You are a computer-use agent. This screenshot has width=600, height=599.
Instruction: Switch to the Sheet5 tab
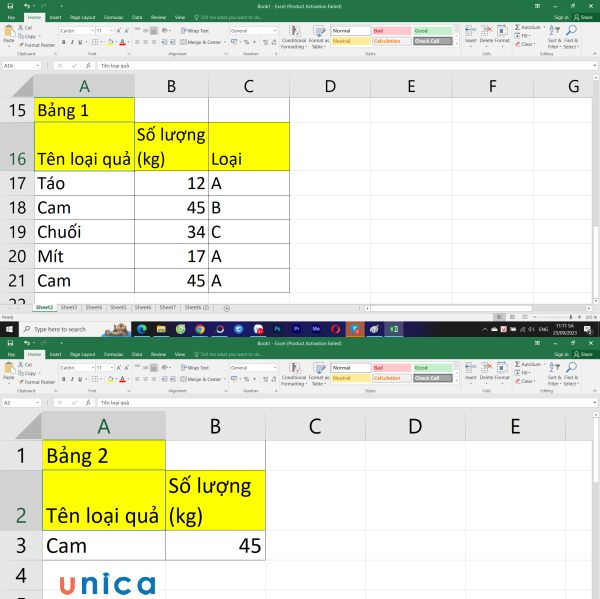[118, 307]
